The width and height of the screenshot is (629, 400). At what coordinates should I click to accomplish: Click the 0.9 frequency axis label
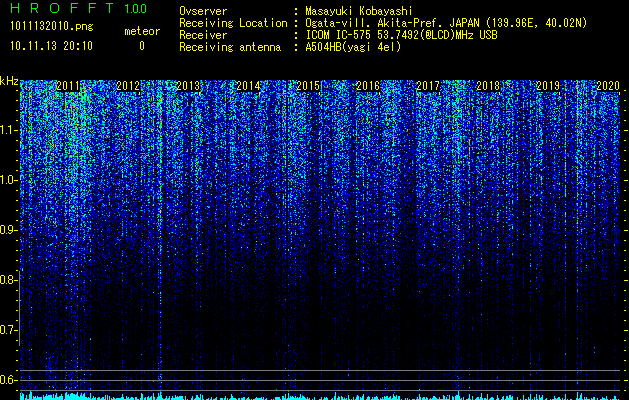coord(8,230)
